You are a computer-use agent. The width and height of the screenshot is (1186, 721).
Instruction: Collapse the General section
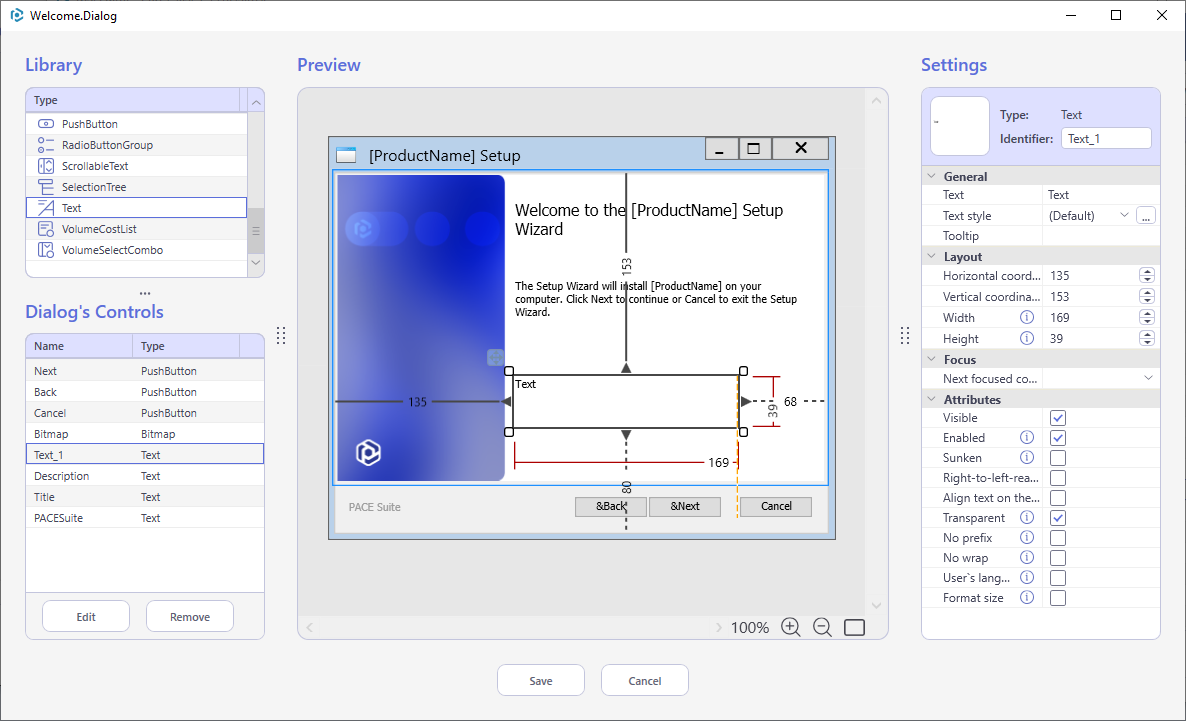pos(932,176)
